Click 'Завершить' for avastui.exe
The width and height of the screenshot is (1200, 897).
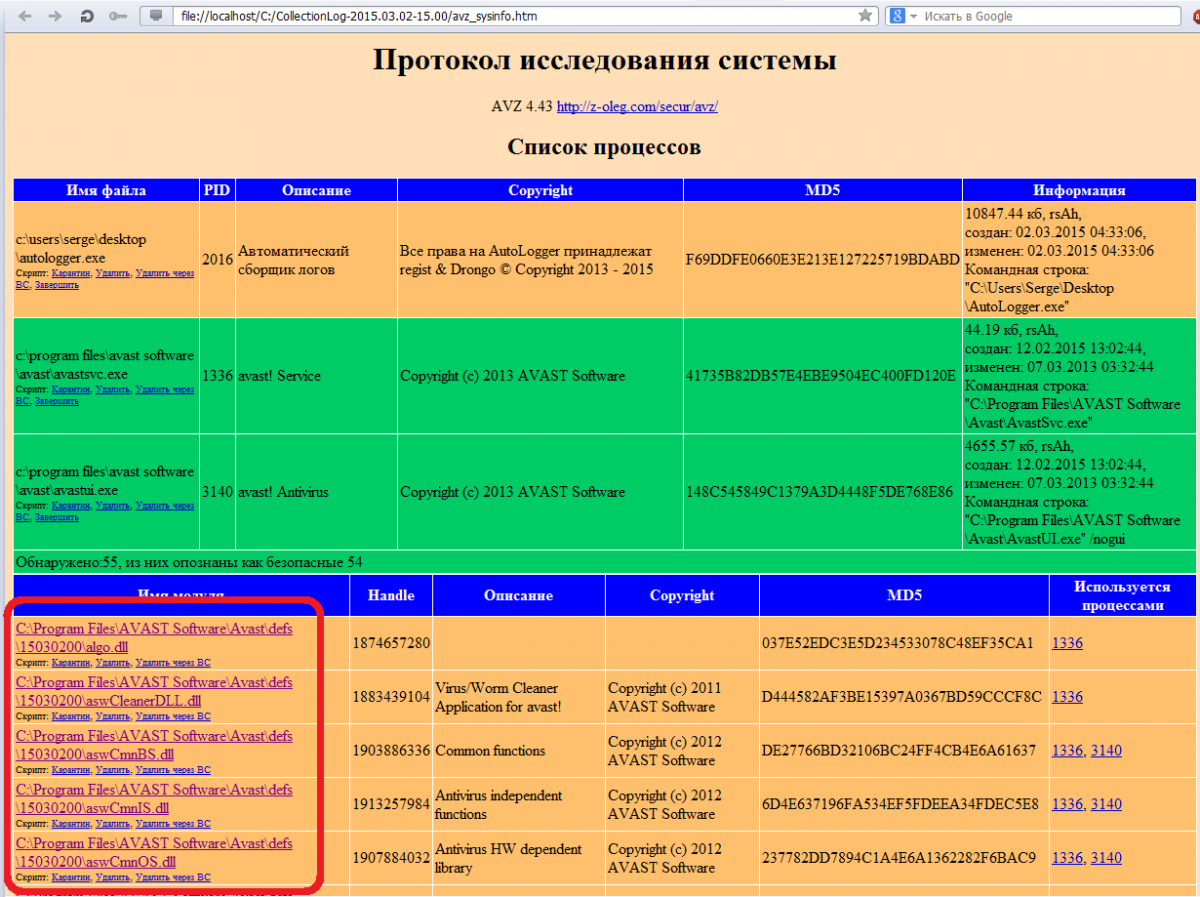57,517
